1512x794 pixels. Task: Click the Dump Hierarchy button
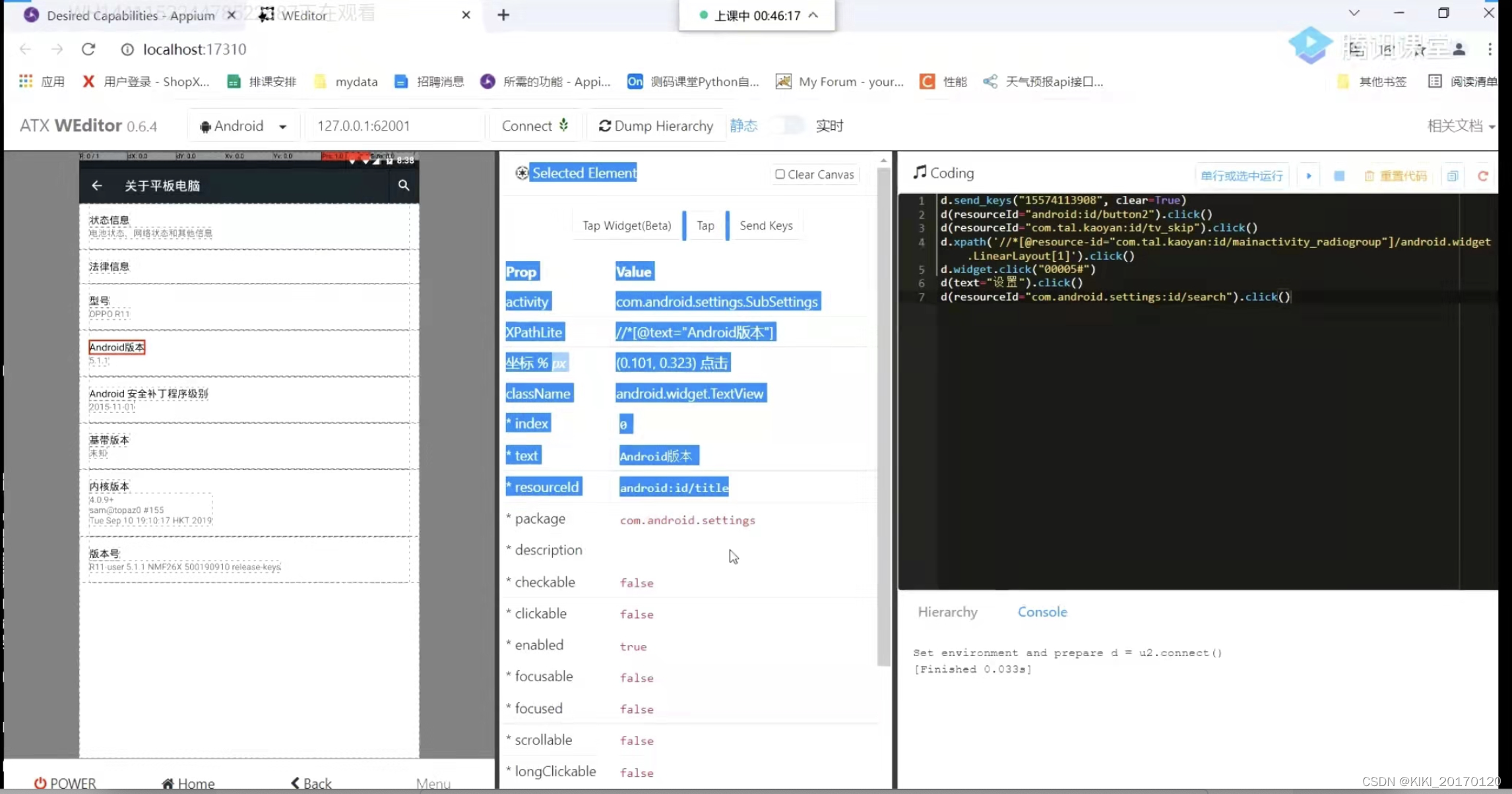click(x=656, y=126)
